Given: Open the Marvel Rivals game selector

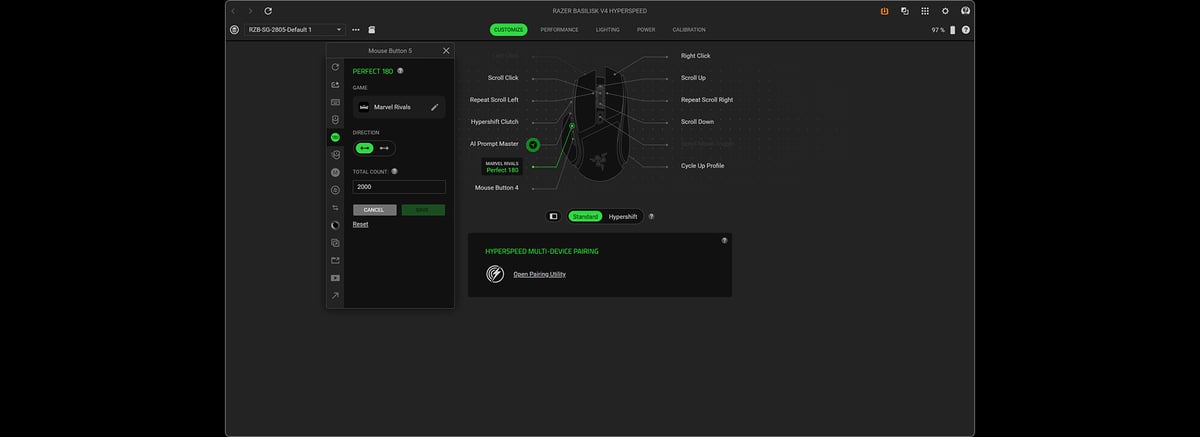Looking at the screenshot, I should 399,107.
